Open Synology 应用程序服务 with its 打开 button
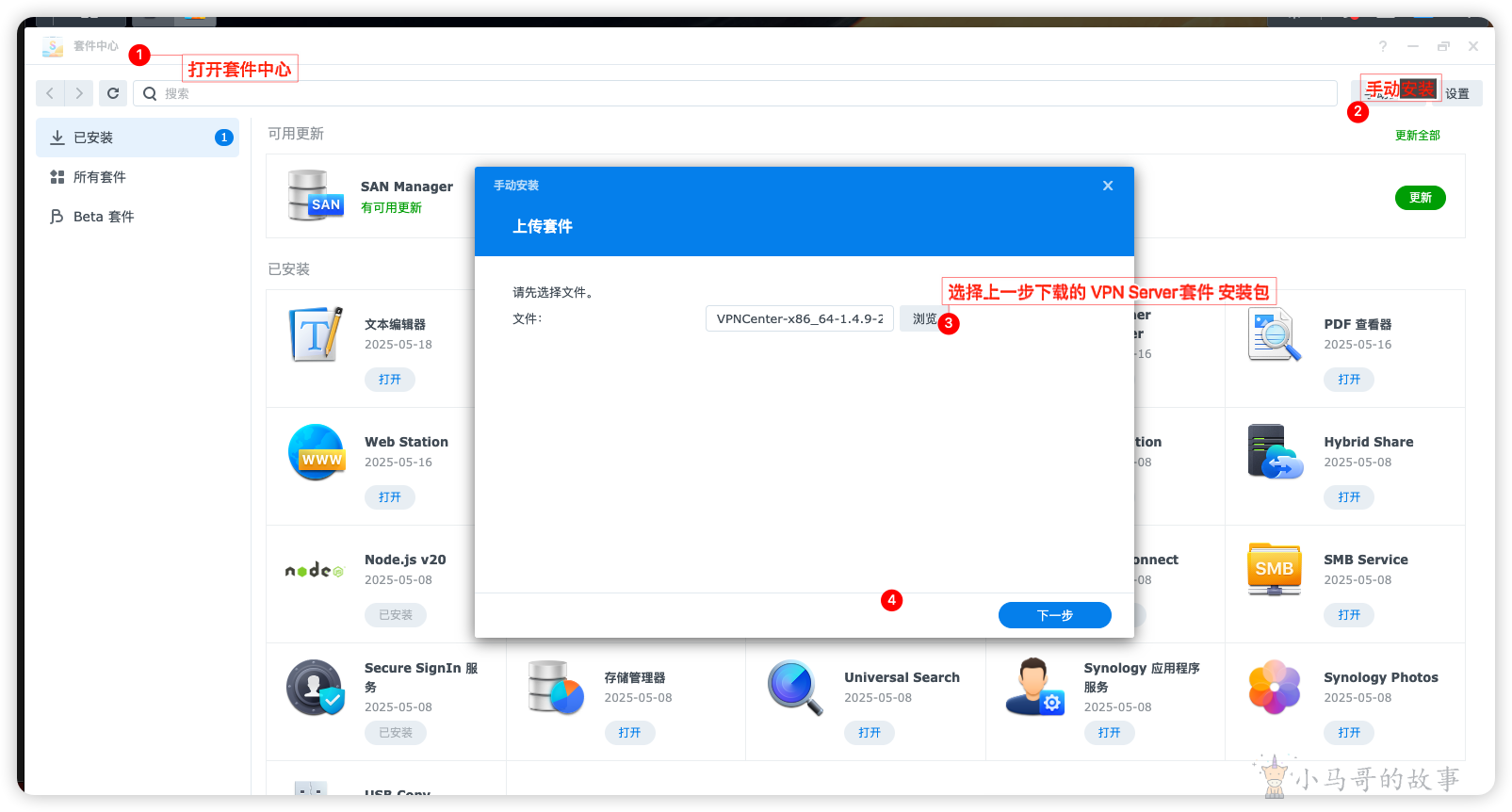This screenshot has width=1512, height=812. (1110, 733)
